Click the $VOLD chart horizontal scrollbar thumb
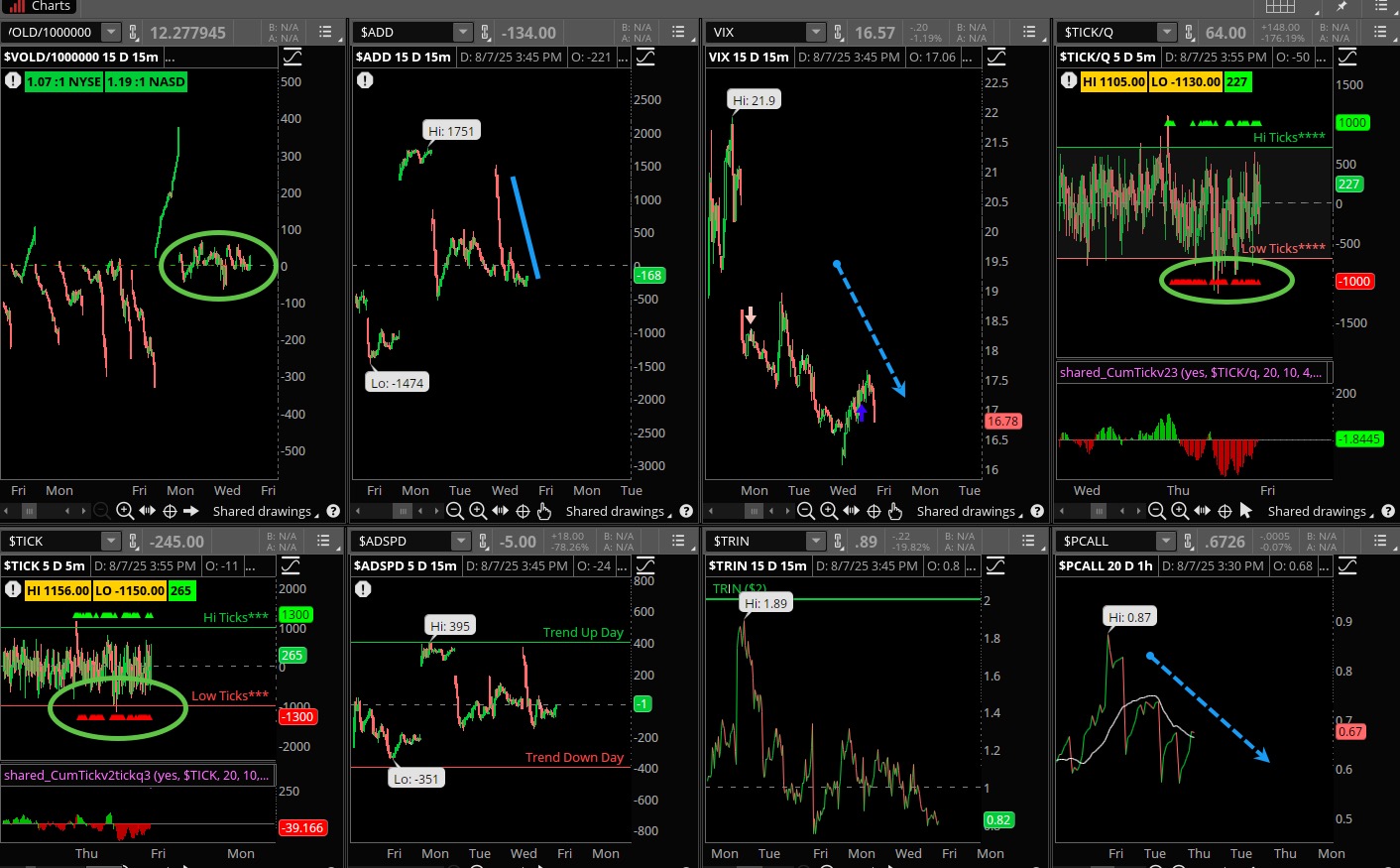The image size is (1400, 868). tap(30, 511)
